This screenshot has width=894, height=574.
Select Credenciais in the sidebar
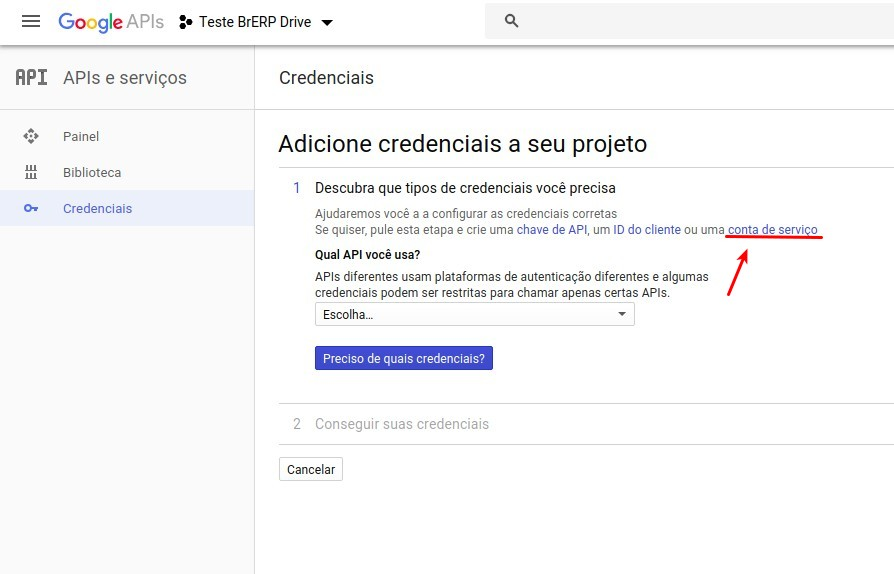pyautogui.click(x=97, y=209)
